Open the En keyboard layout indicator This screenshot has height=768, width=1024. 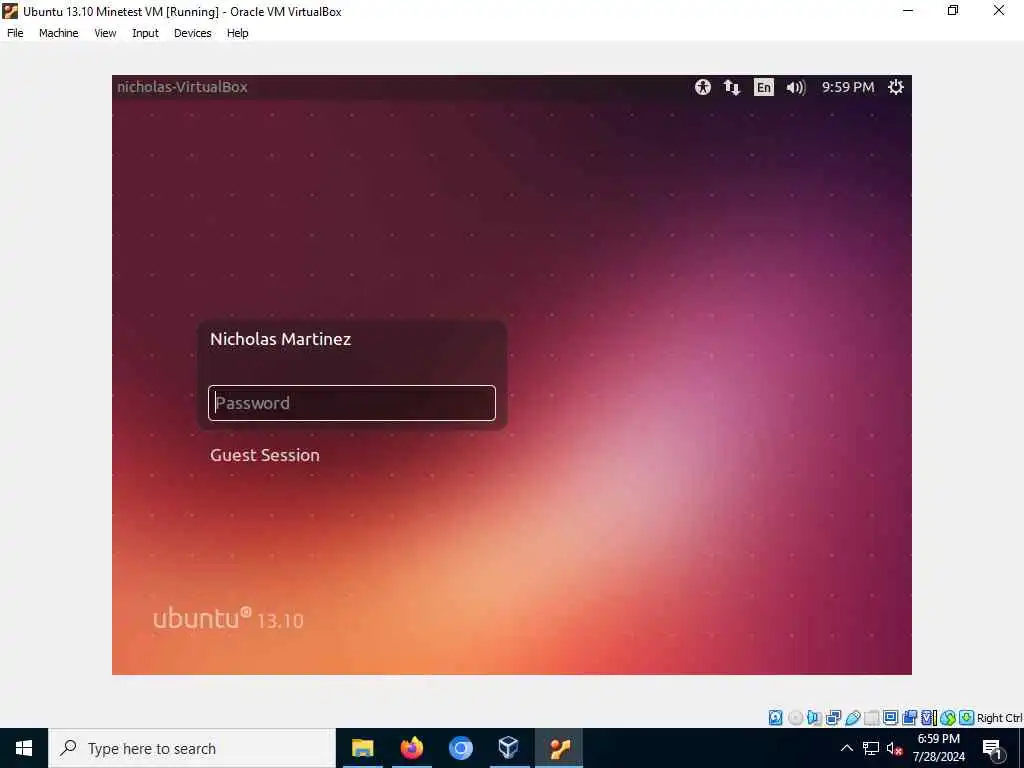tap(763, 87)
